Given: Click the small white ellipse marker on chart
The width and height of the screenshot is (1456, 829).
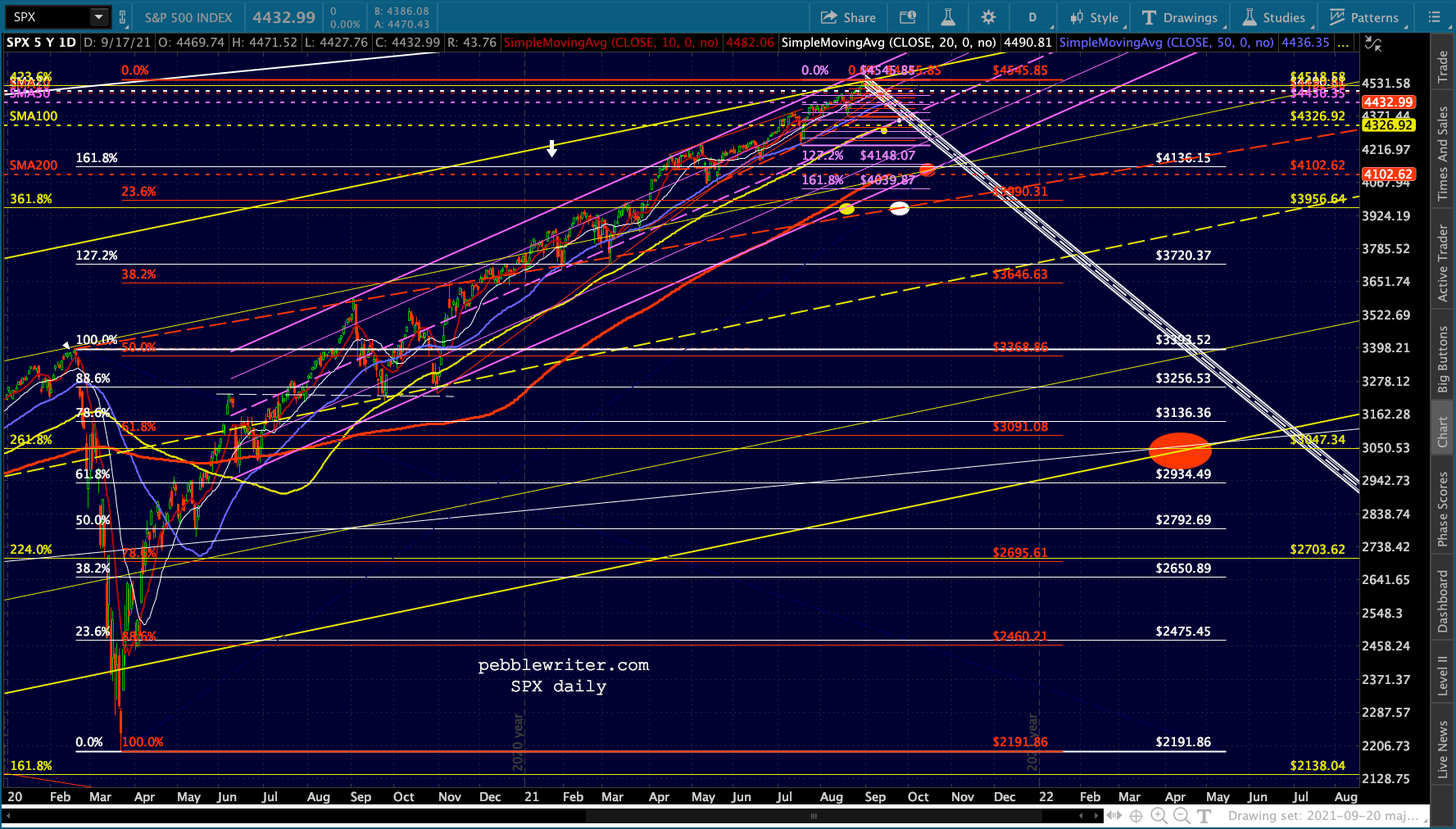Looking at the screenshot, I should click(x=900, y=208).
